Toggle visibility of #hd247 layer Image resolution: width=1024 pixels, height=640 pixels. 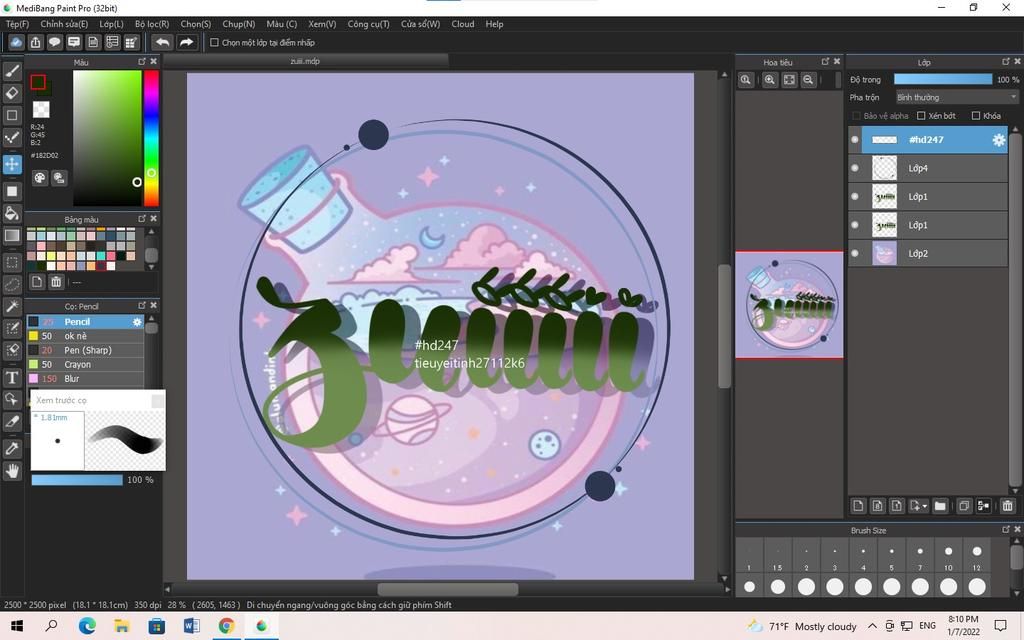[855, 140]
